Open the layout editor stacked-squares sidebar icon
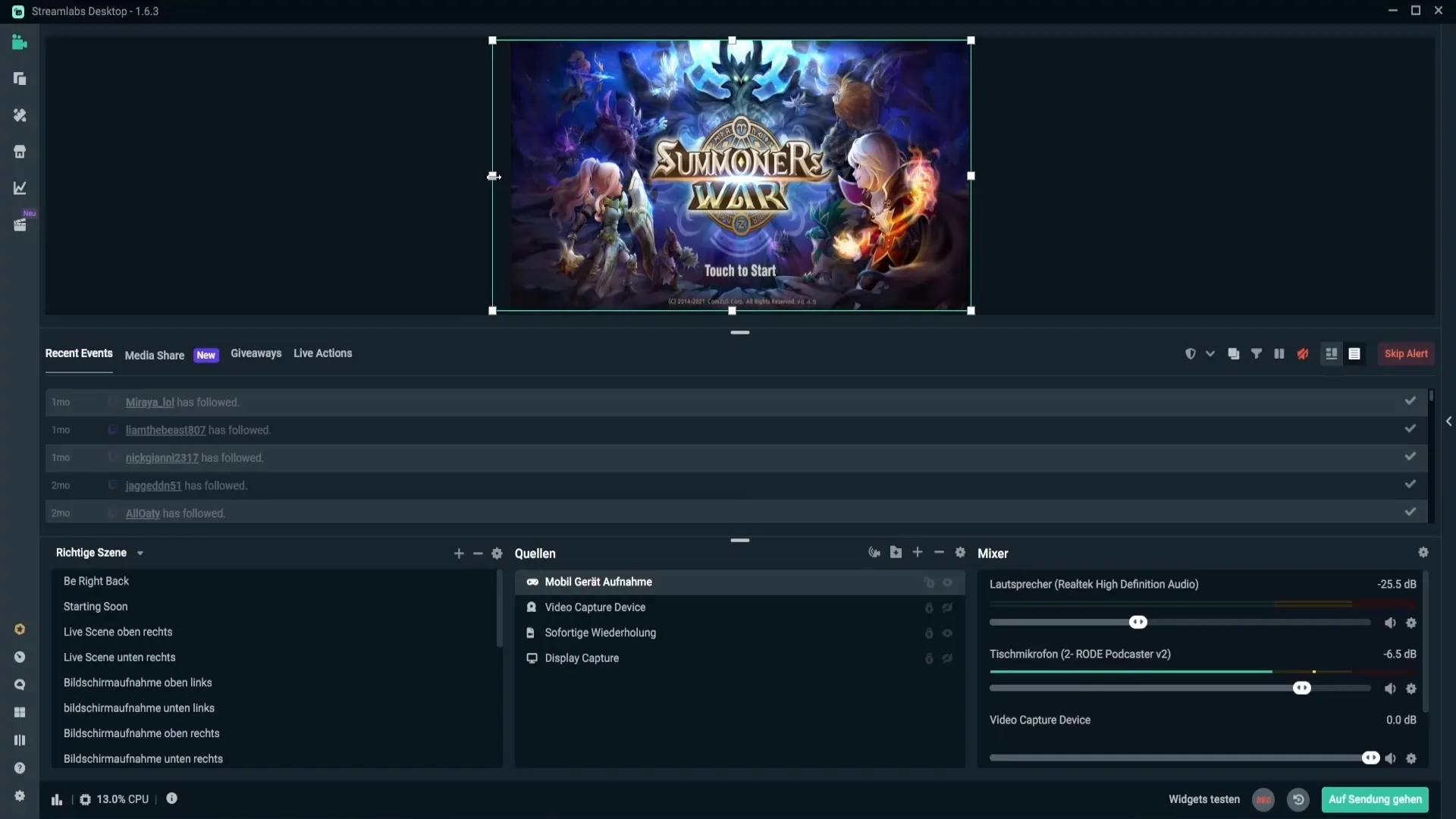Viewport: 1456px width, 819px height. pos(20,79)
